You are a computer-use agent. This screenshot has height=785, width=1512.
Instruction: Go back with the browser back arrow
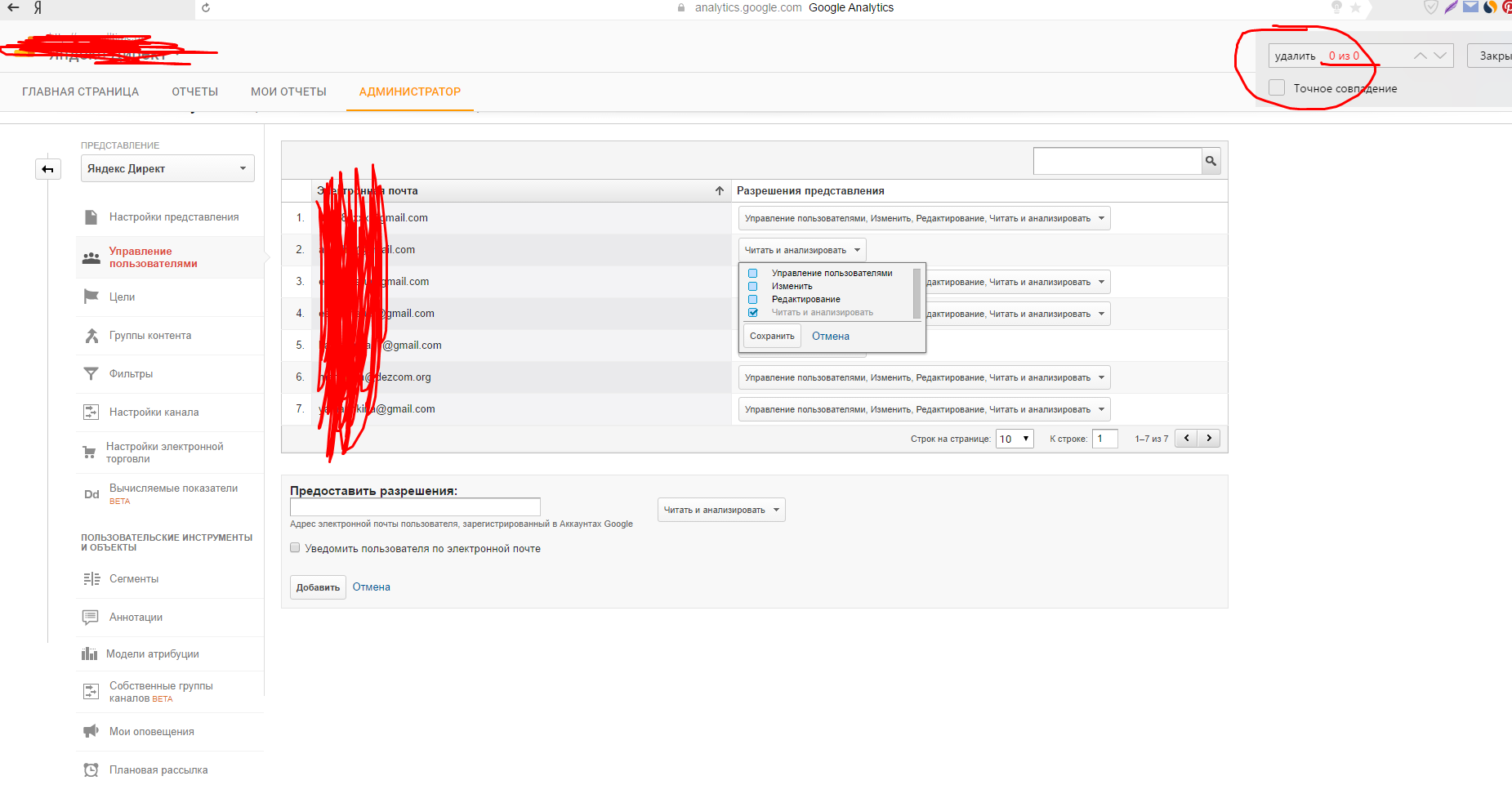point(13,8)
